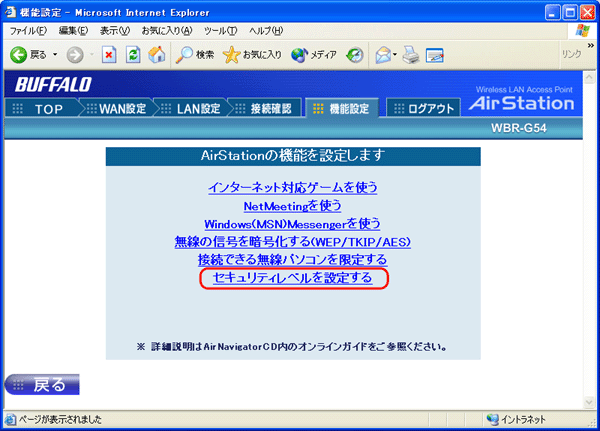Click the AirStation logo
Image resolution: width=600 pixels, height=431 pixels.
click(522, 103)
